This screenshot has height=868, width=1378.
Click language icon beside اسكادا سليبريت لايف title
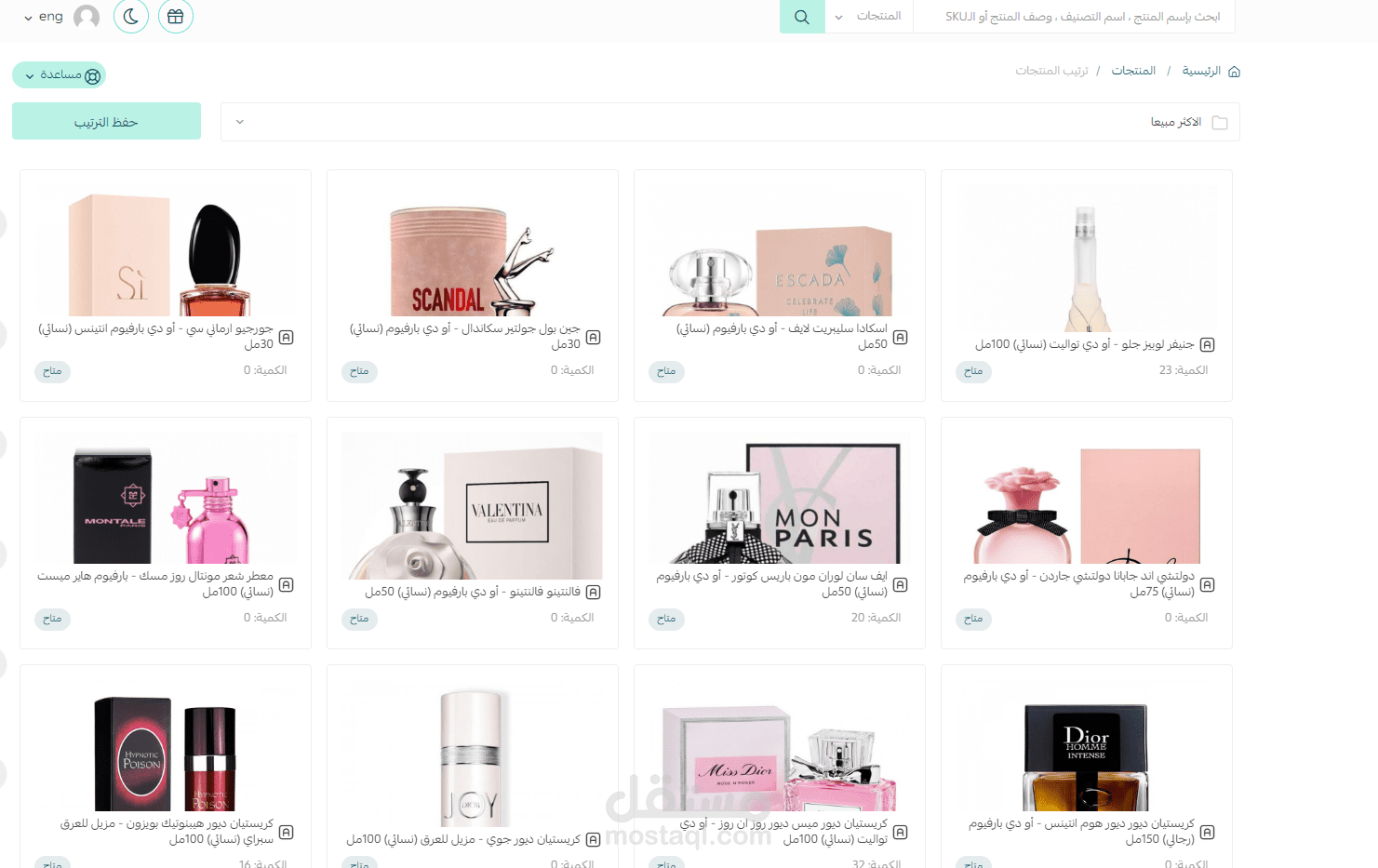click(x=901, y=337)
